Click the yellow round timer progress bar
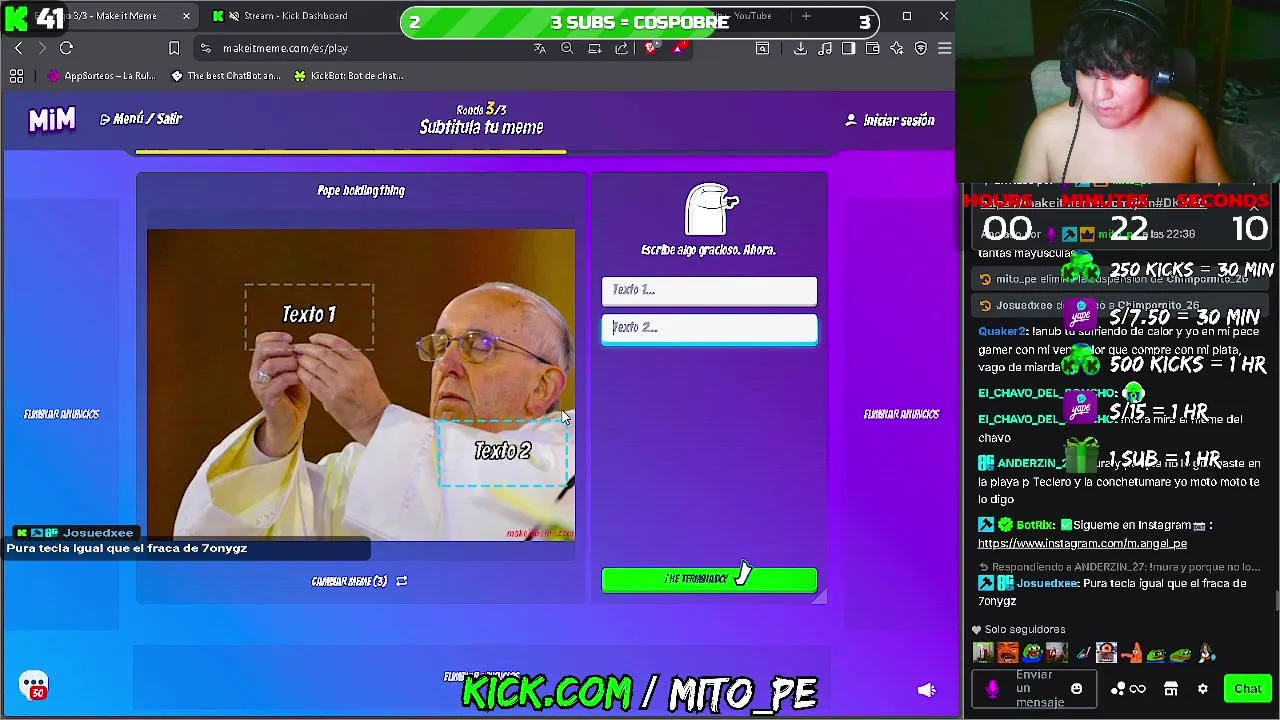1280x720 pixels. pyautogui.click(x=351, y=152)
